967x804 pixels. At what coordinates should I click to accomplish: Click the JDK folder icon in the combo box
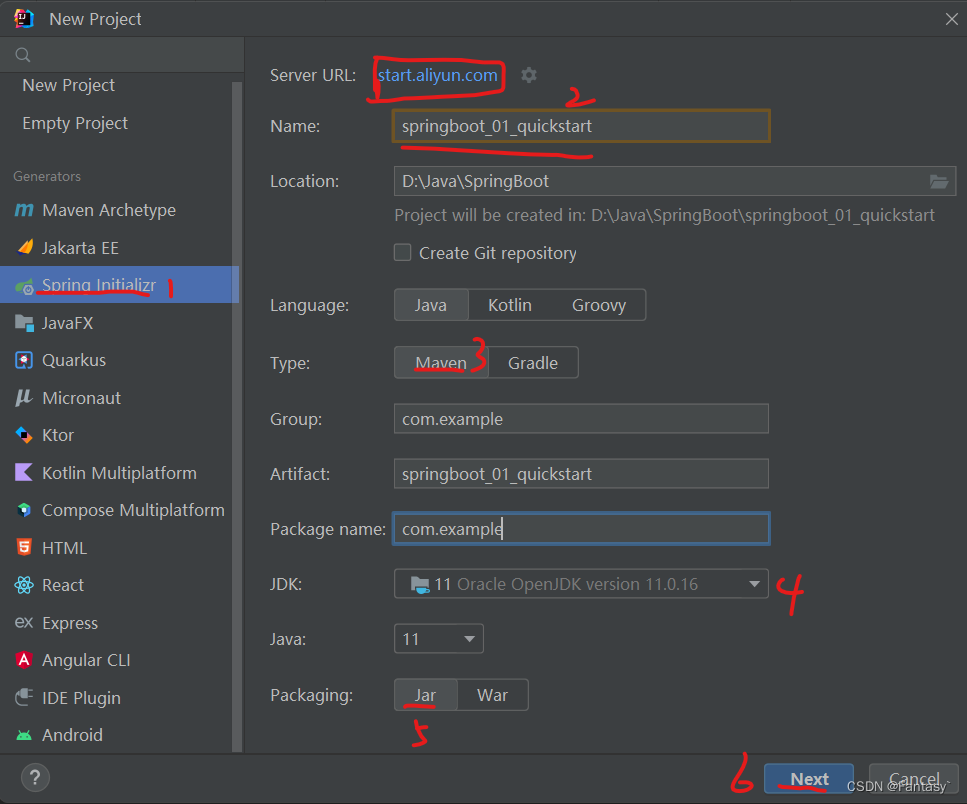coord(420,585)
